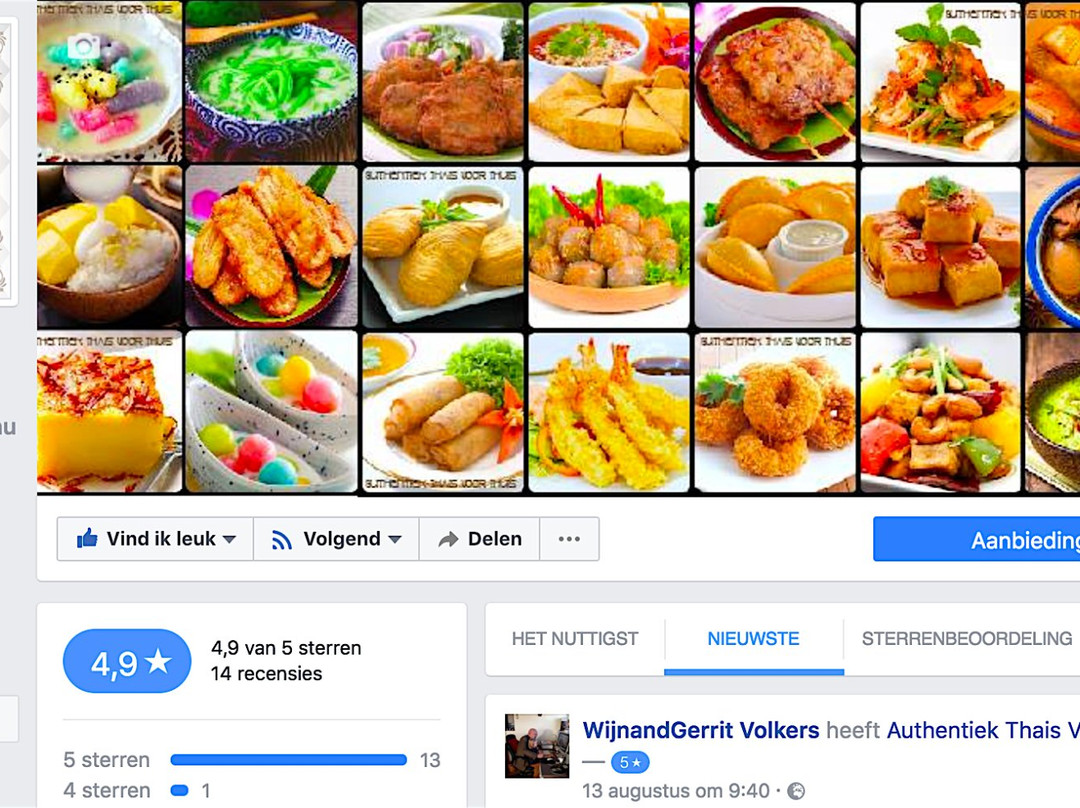1080x808 pixels.
Task: Expand the Vind ik leuk dropdown arrow
Action: 229,539
